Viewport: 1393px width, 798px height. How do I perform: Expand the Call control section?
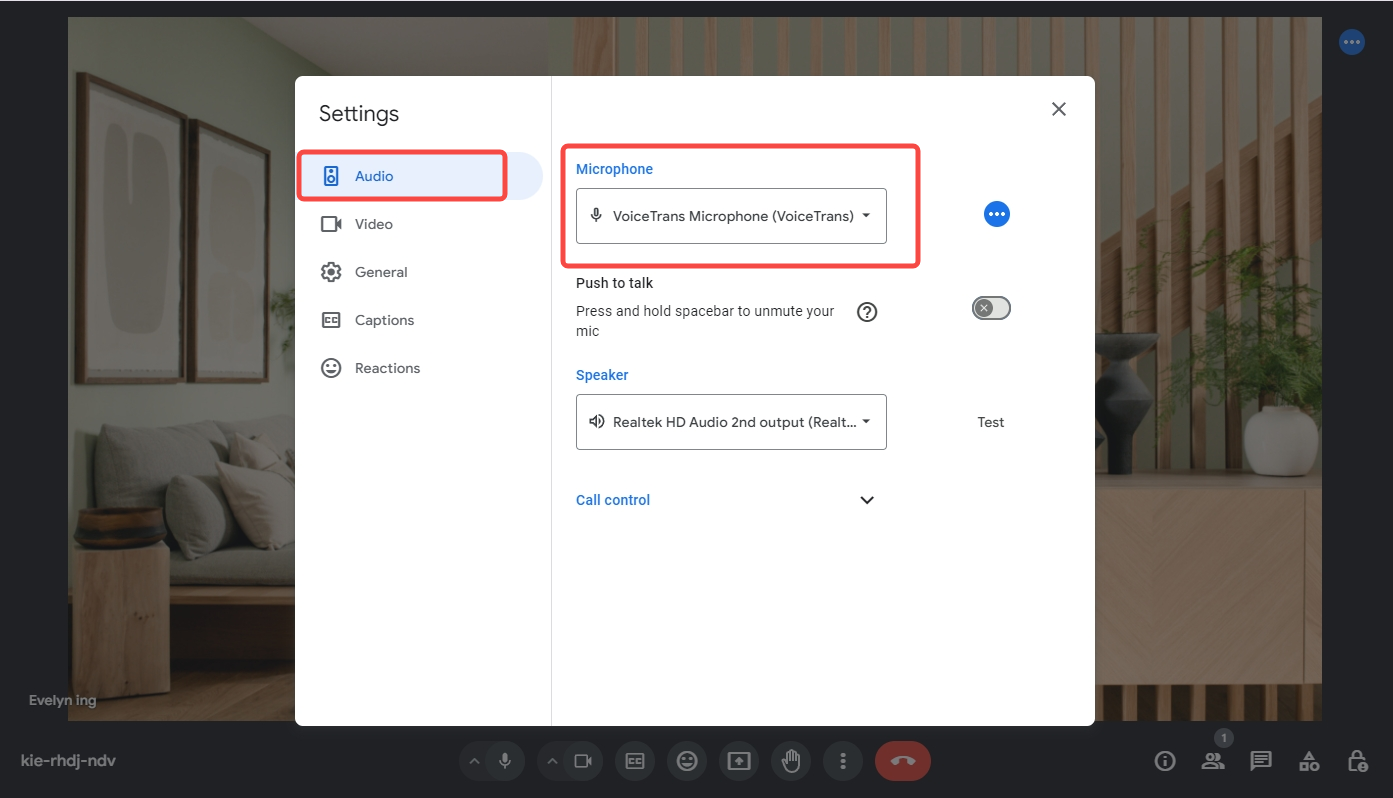(867, 500)
